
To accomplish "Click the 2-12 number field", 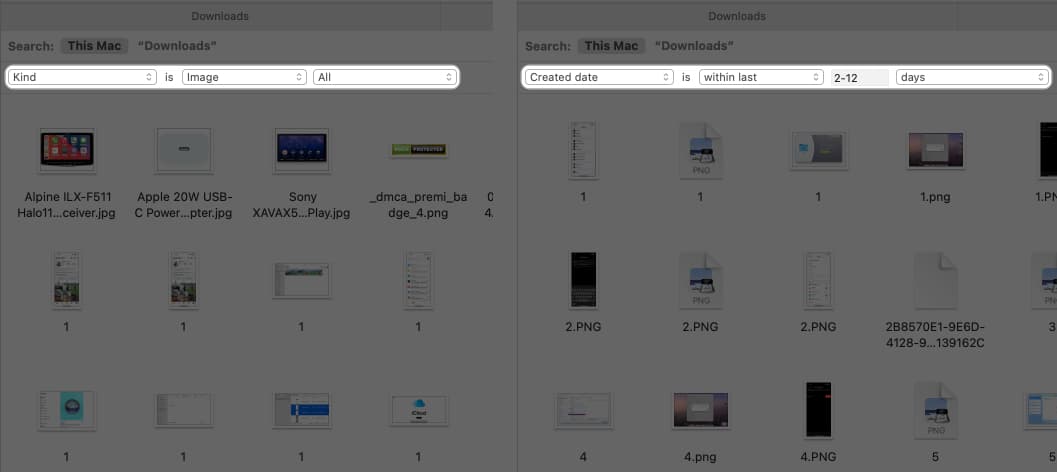I will 859,78.
